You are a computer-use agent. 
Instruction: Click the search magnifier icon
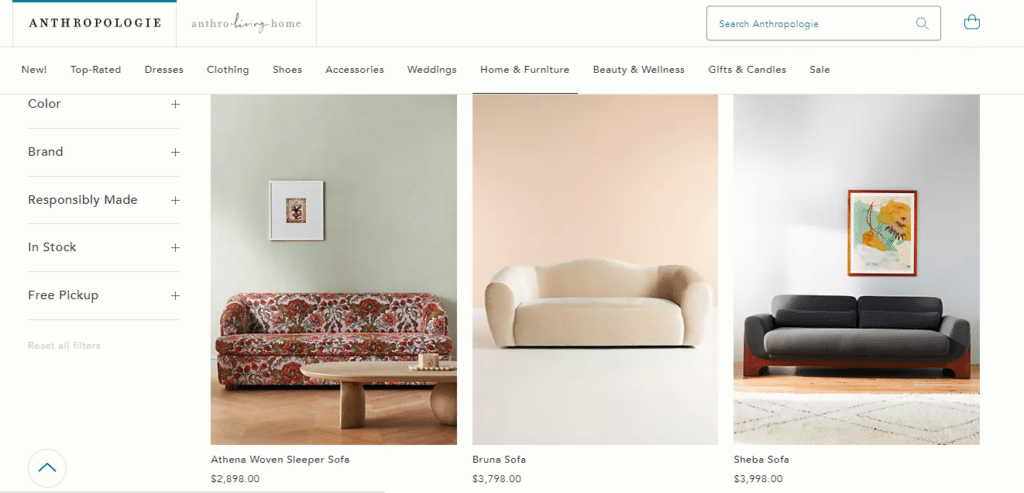(921, 24)
